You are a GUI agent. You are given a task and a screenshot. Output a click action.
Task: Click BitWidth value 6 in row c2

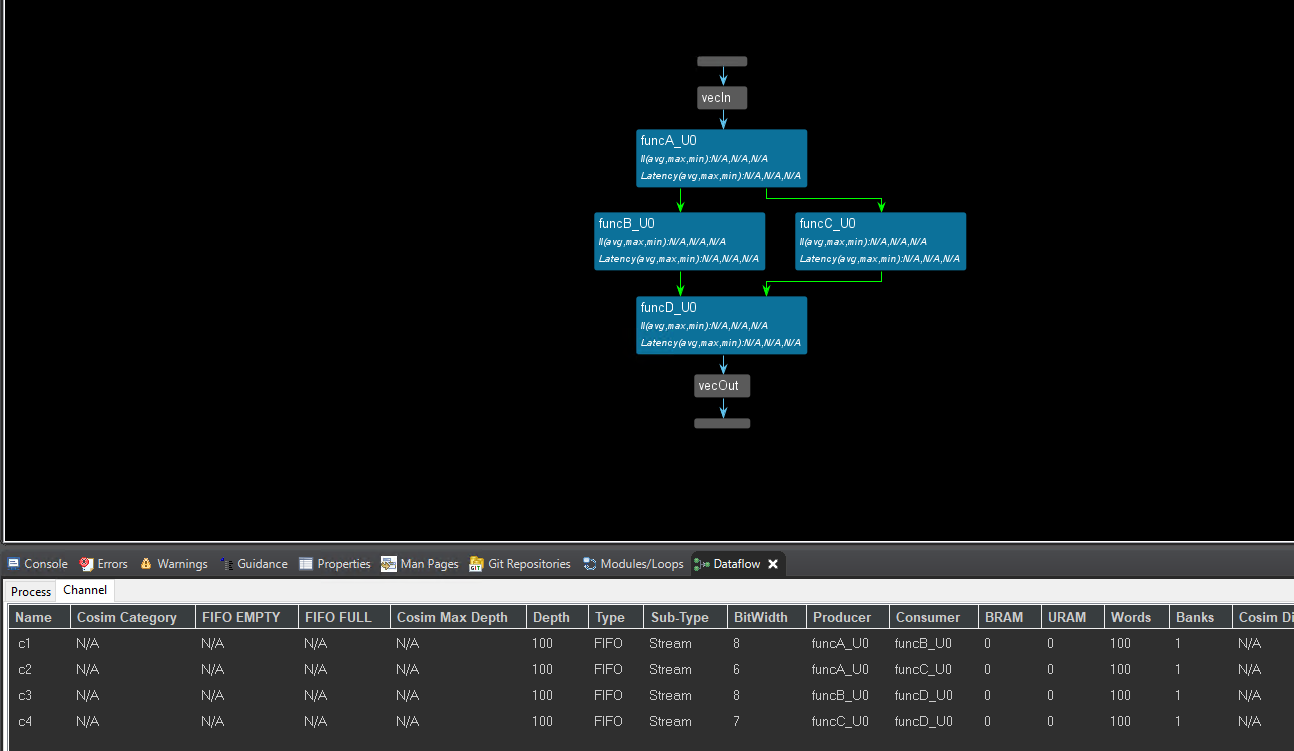737,669
